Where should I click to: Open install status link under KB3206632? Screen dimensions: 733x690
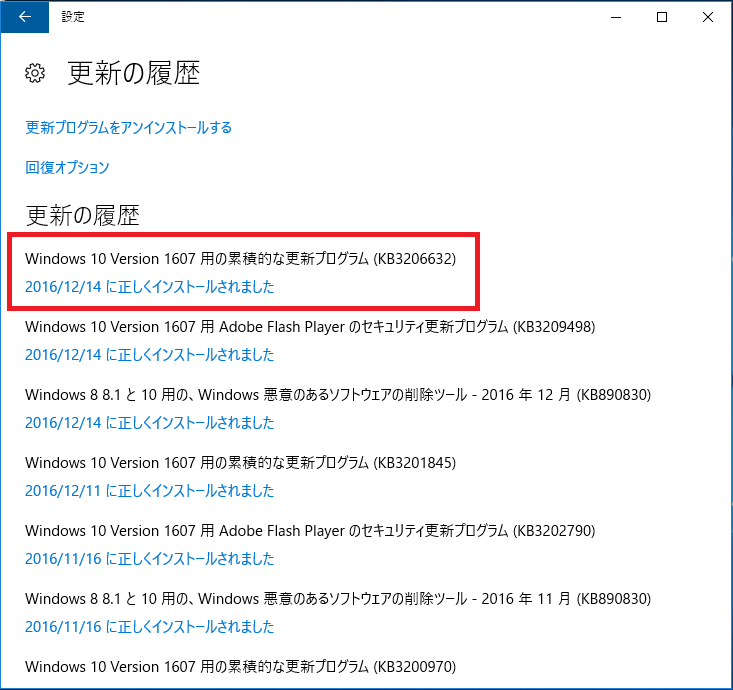[x=150, y=287]
